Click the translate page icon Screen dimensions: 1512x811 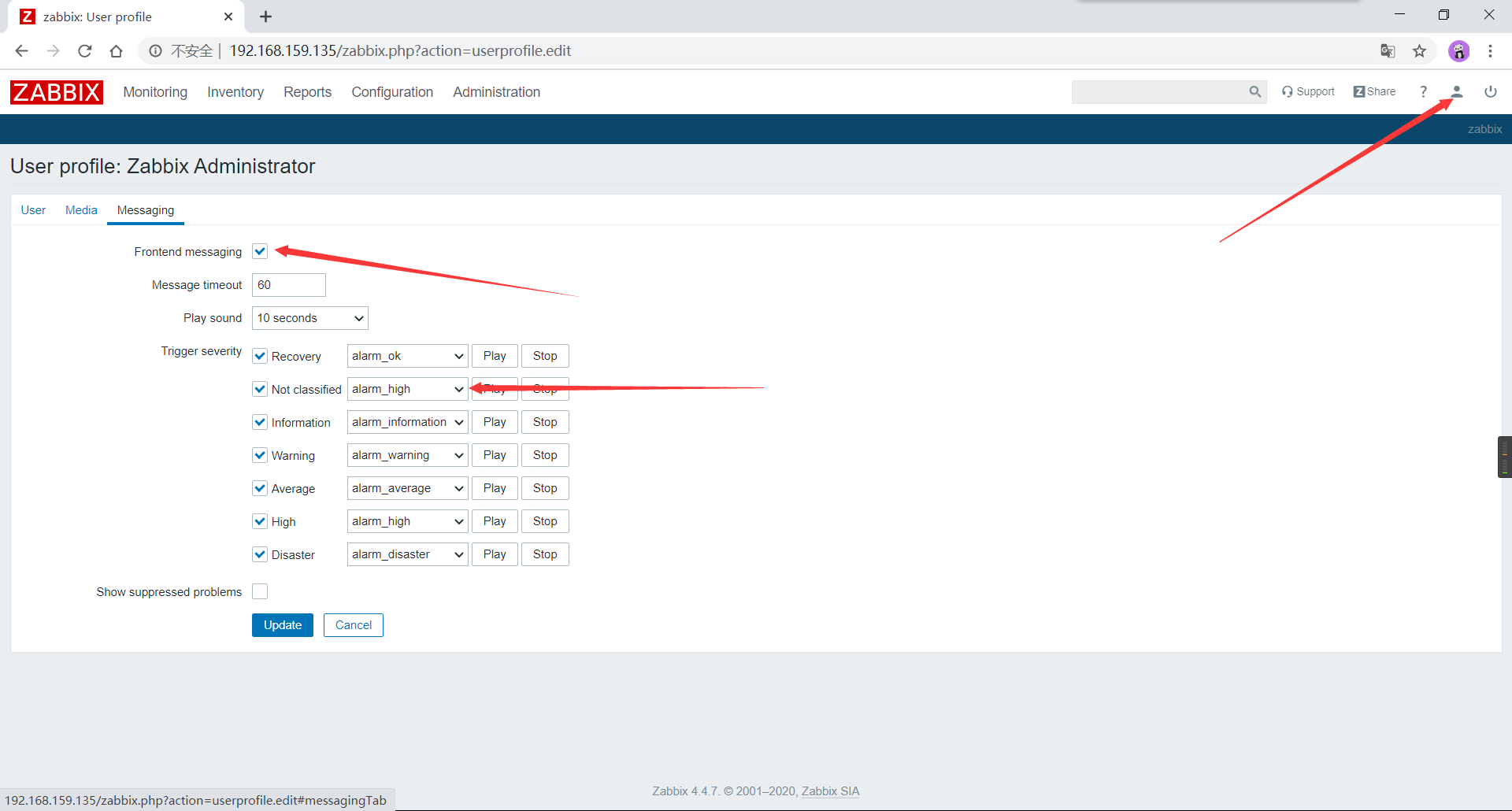(1388, 51)
